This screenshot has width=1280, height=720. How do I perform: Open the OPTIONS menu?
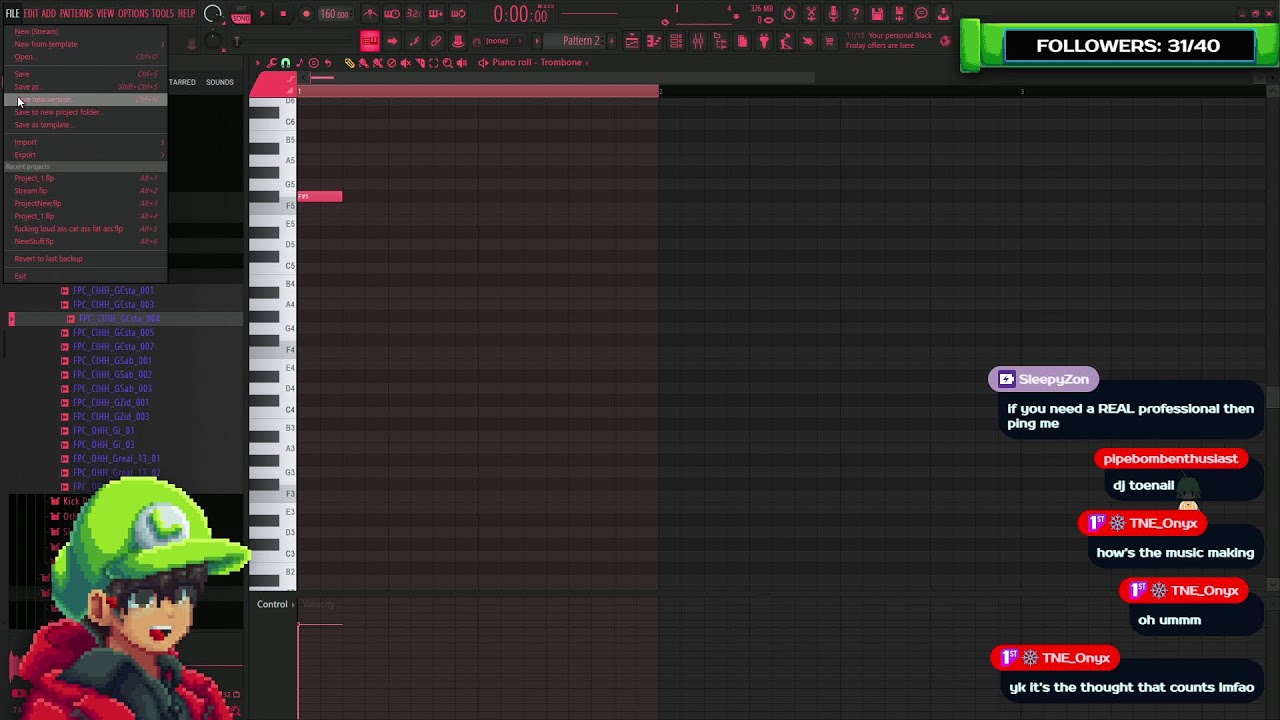point(133,13)
